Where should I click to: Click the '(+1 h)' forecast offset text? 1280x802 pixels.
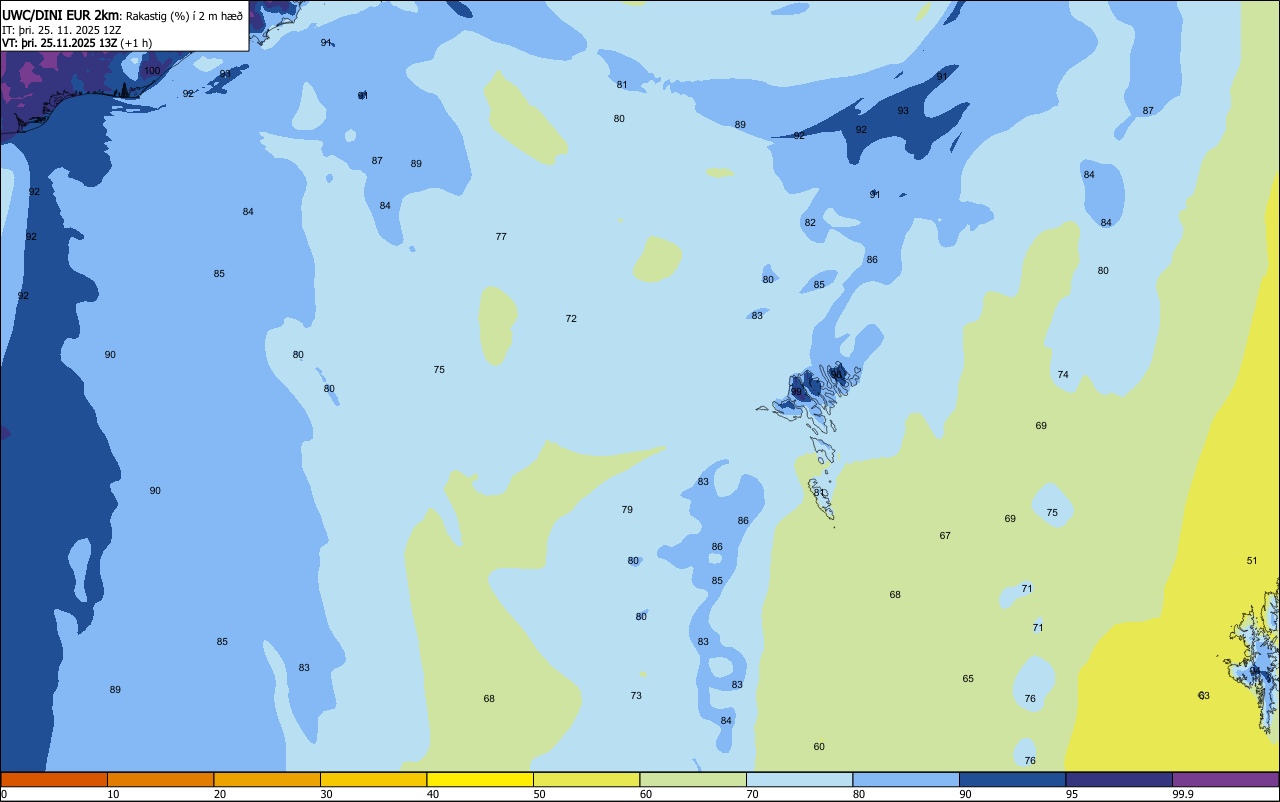(x=136, y=43)
